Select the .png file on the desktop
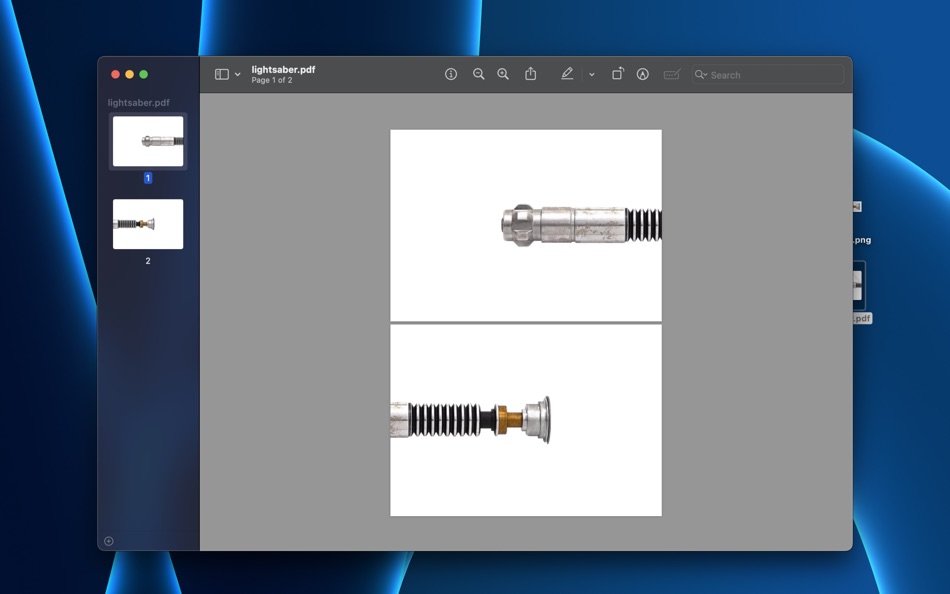 coord(861,222)
